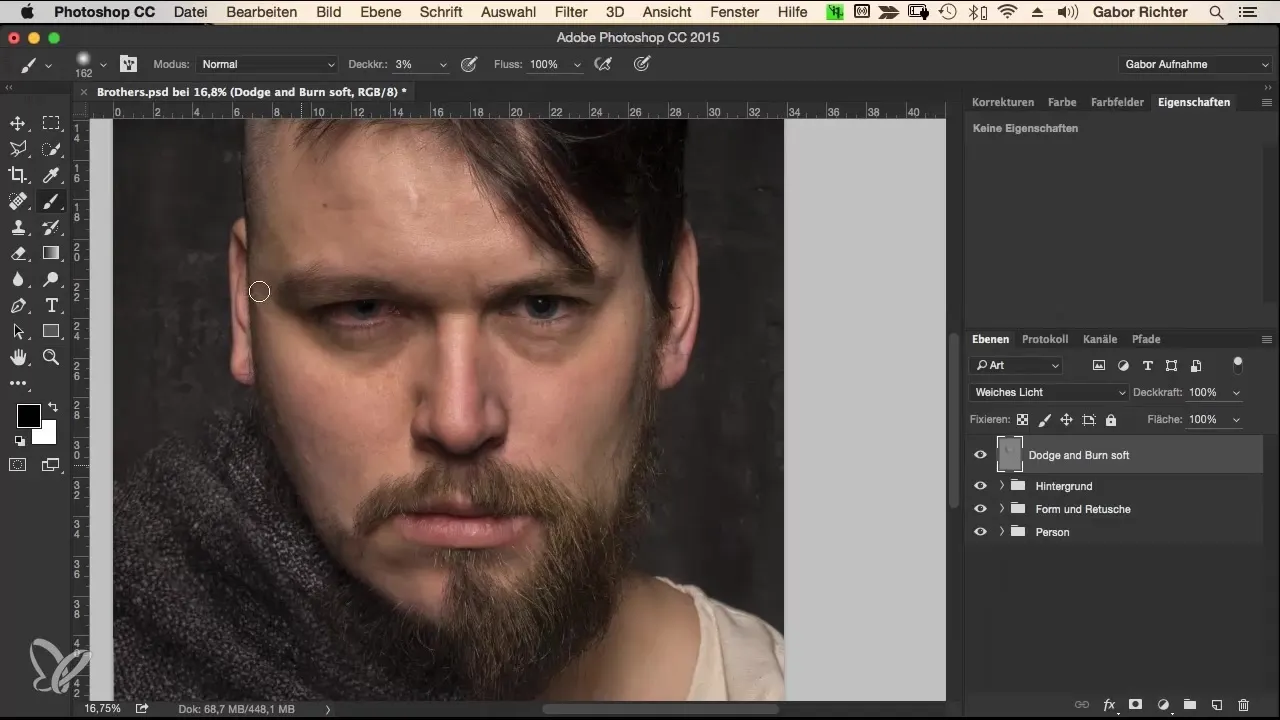Open the brush Deckkr. opacity dropdown
This screenshot has height=720, width=1280.
[443, 64]
